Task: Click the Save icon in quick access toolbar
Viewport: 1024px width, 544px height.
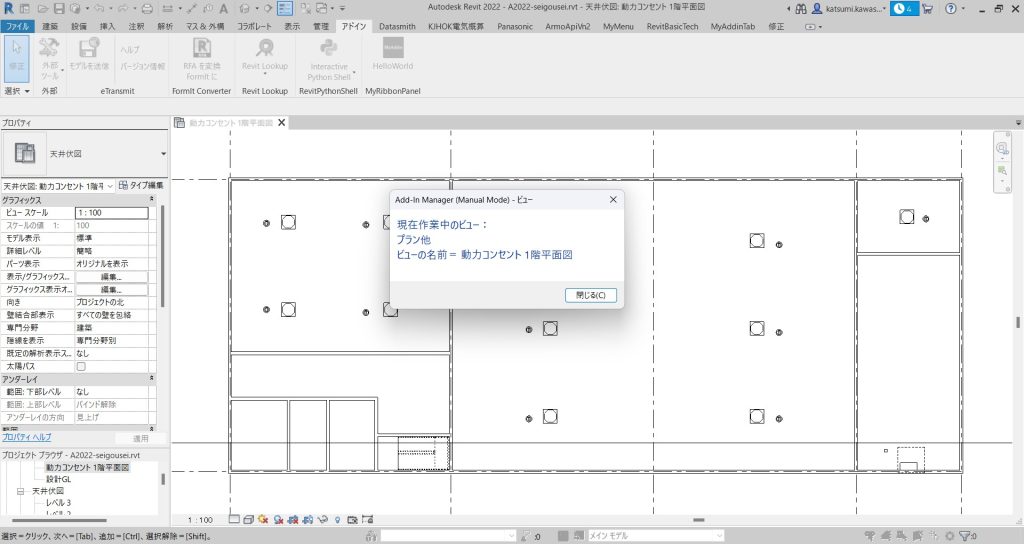Action: pos(58,8)
